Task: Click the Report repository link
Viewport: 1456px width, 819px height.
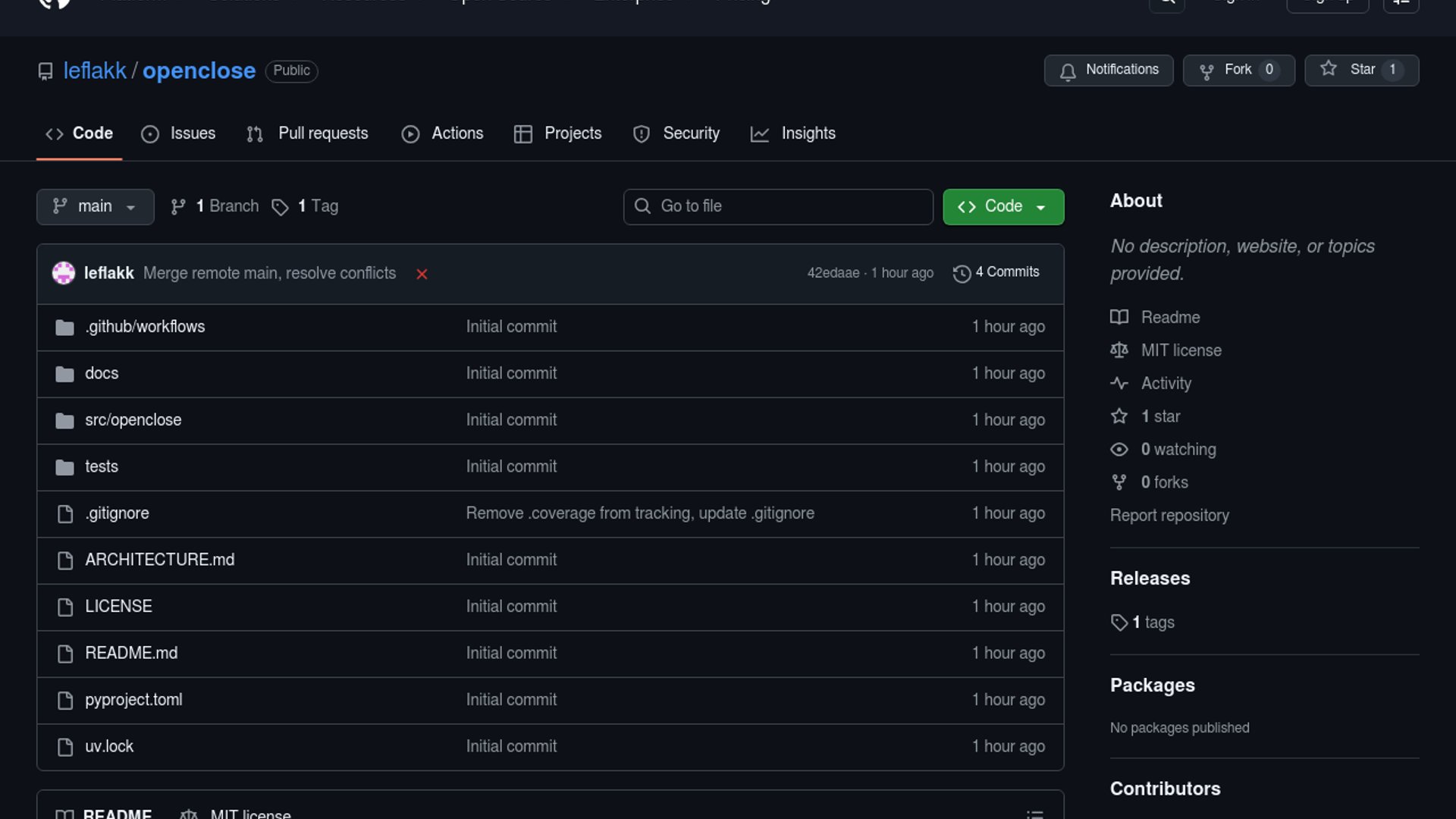Action: coord(1169,515)
